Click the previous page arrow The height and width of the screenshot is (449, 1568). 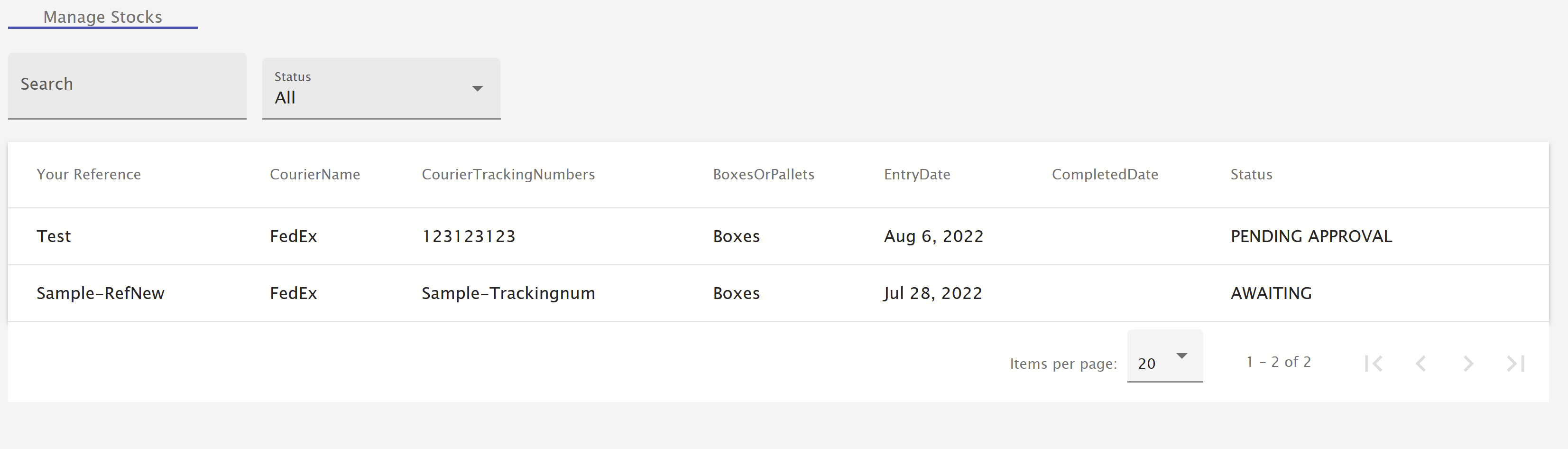tap(1422, 363)
